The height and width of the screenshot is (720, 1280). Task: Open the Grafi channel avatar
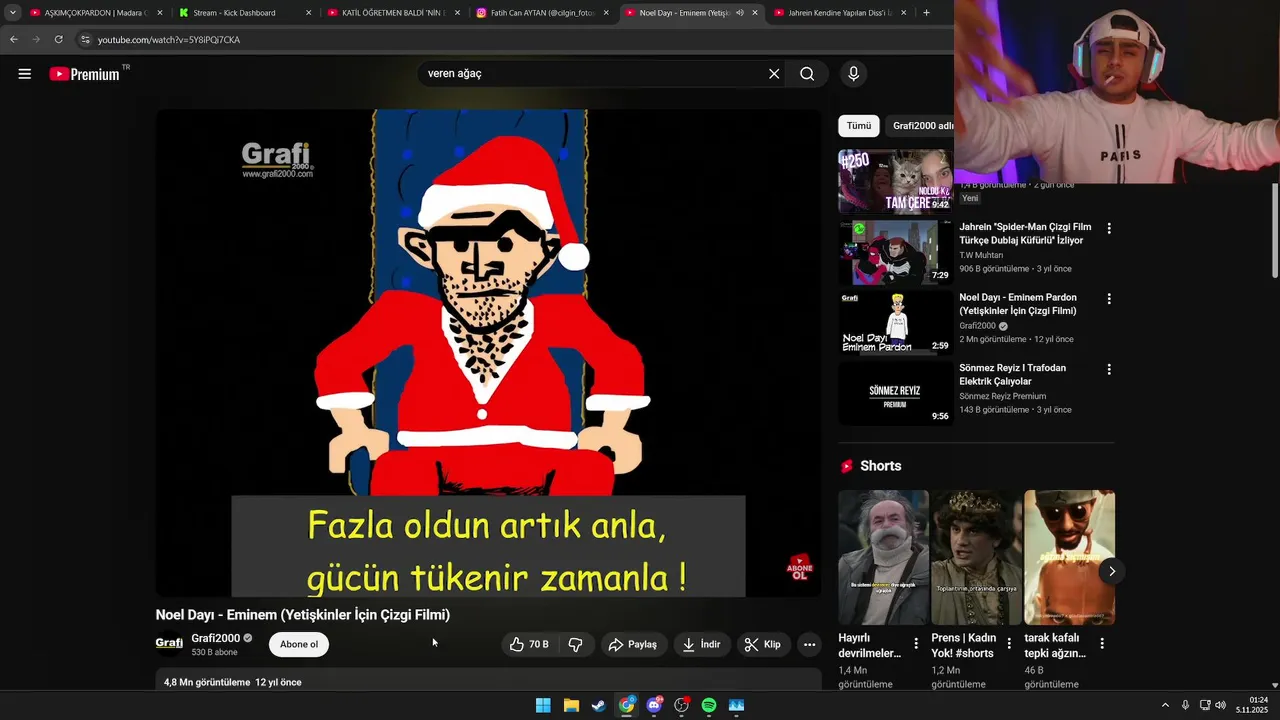pos(169,643)
